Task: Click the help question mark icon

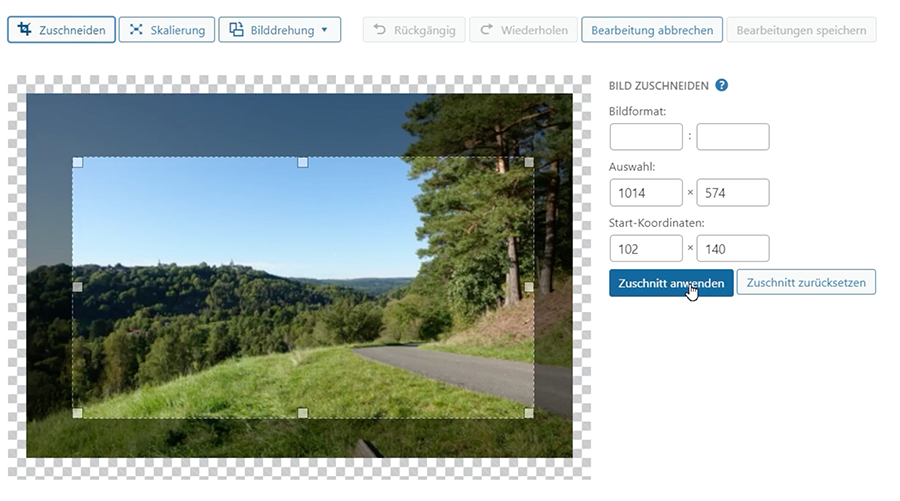Action: (x=722, y=86)
